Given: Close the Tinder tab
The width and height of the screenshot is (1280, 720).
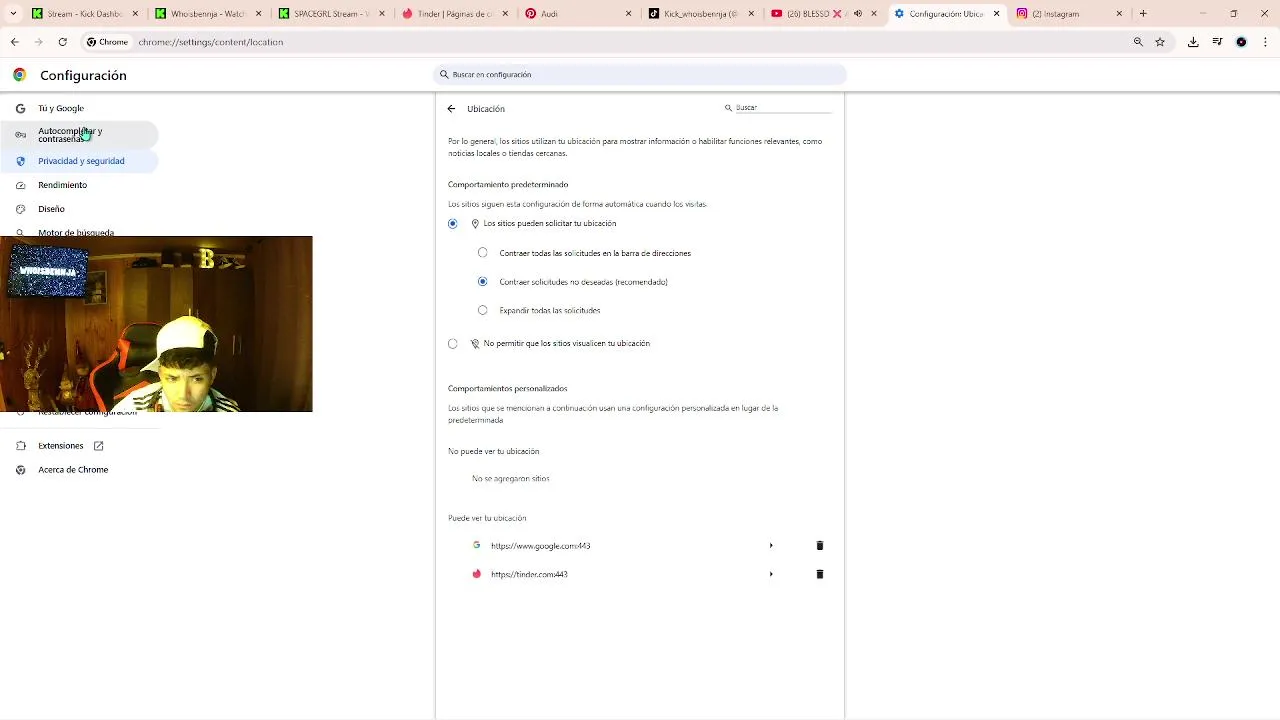Looking at the screenshot, I should (505, 14).
